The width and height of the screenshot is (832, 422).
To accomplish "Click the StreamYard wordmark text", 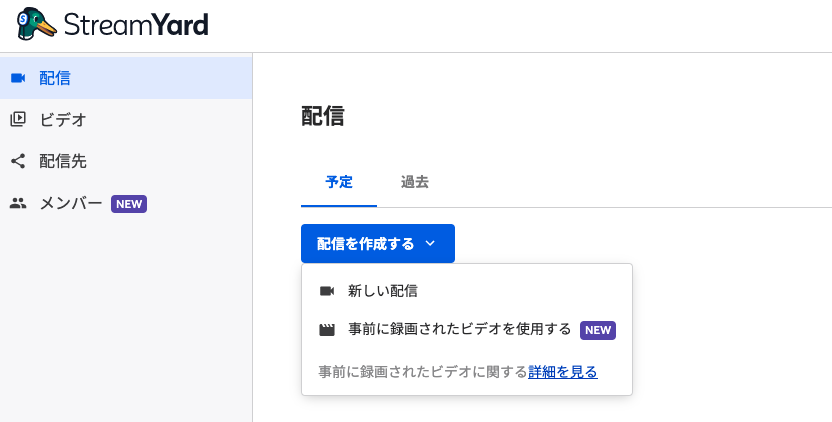I will click(136, 24).
